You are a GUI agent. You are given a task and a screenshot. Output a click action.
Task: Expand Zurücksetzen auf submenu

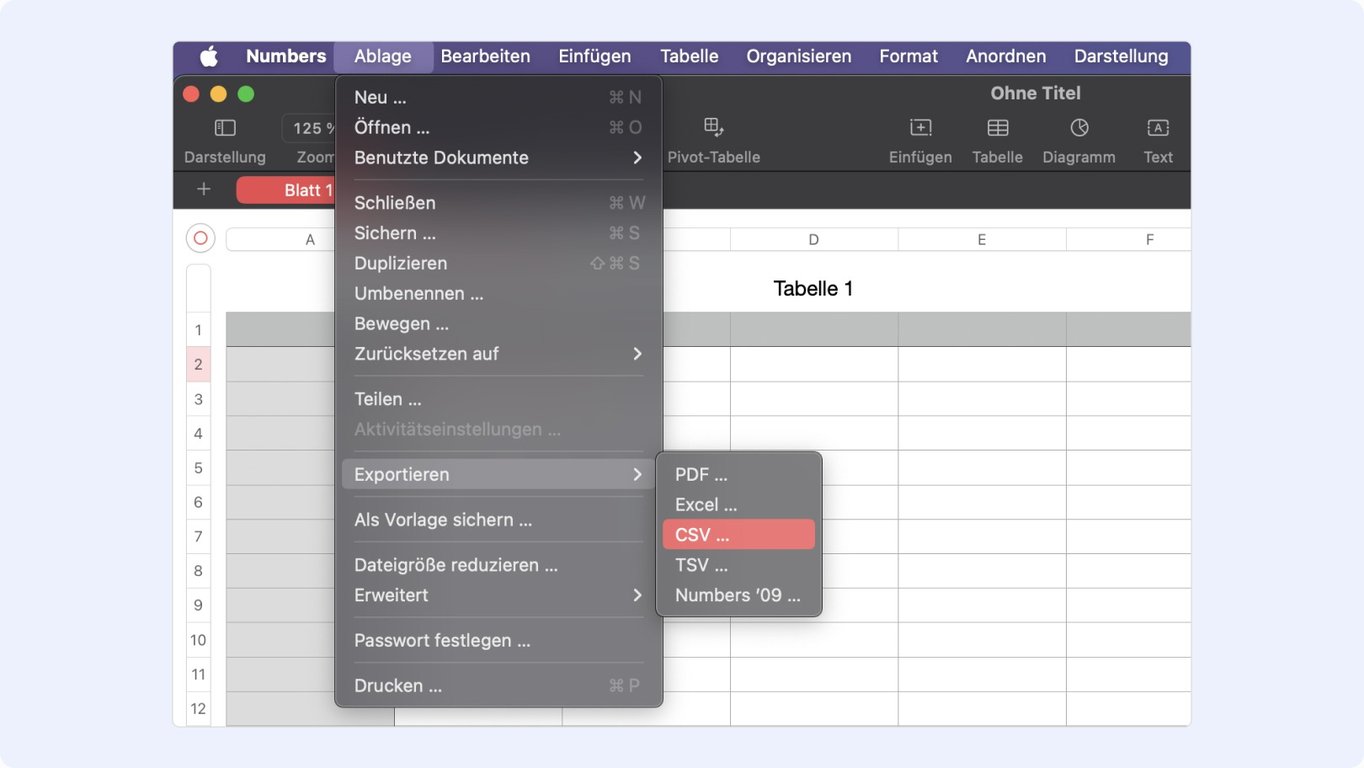498,353
